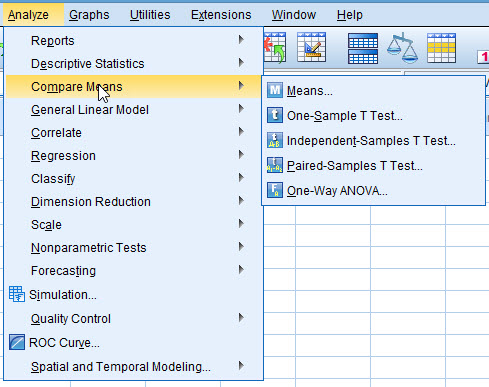Choose Simulation... from the Analyze menu
Screen dimensions: 489x387
[133, 295]
